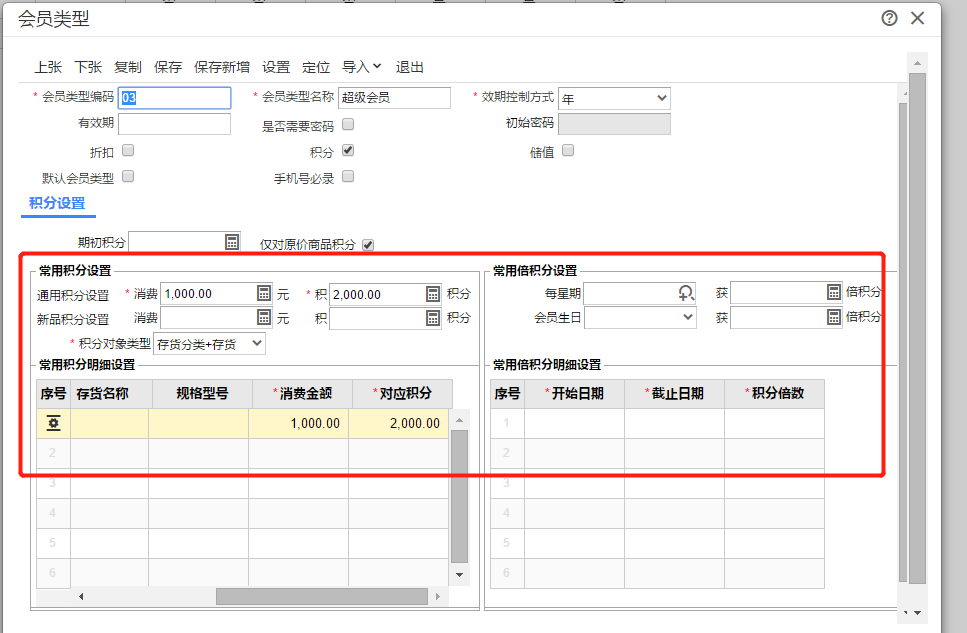Click 下张 in the toolbar
This screenshot has width=967, height=633.
pos(88,67)
